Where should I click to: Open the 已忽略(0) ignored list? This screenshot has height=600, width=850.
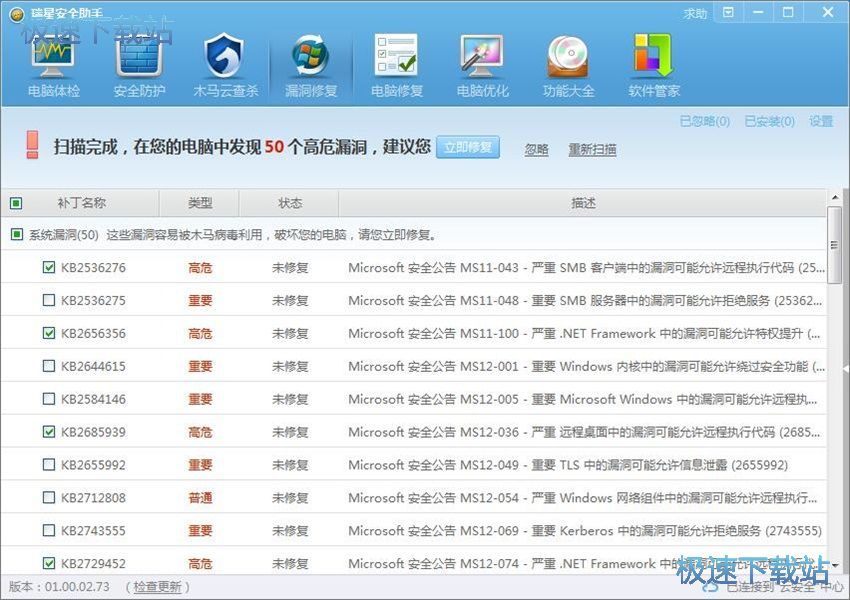[x=705, y=121]
